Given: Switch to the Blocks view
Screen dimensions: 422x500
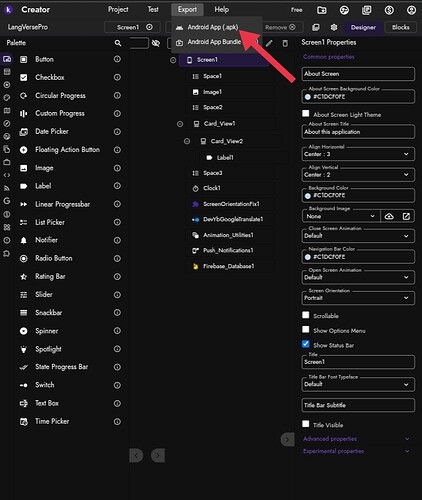Looking at the screenshot, I should 401,27.
